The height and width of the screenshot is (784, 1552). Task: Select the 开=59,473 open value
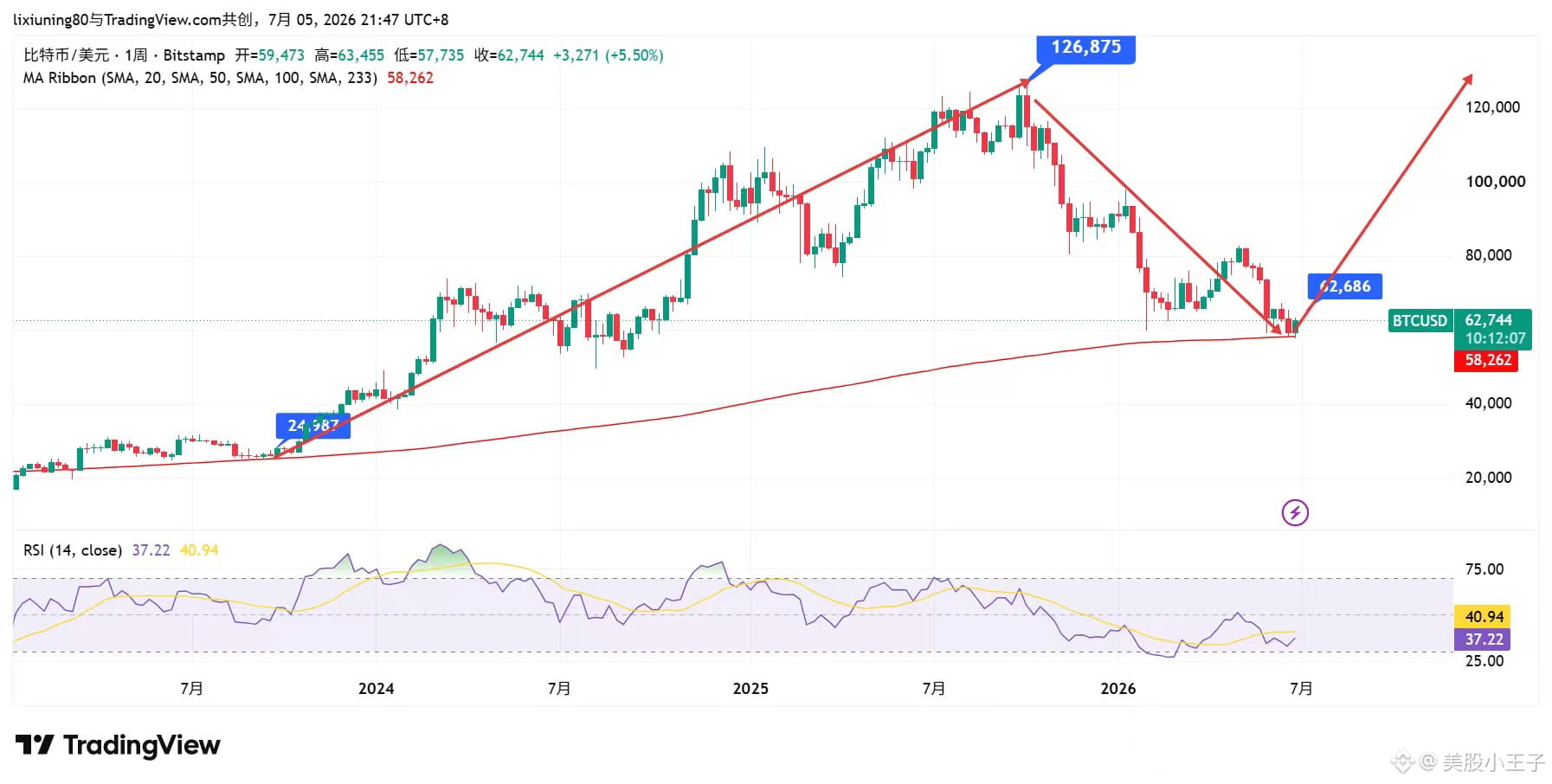click(269, 55)
